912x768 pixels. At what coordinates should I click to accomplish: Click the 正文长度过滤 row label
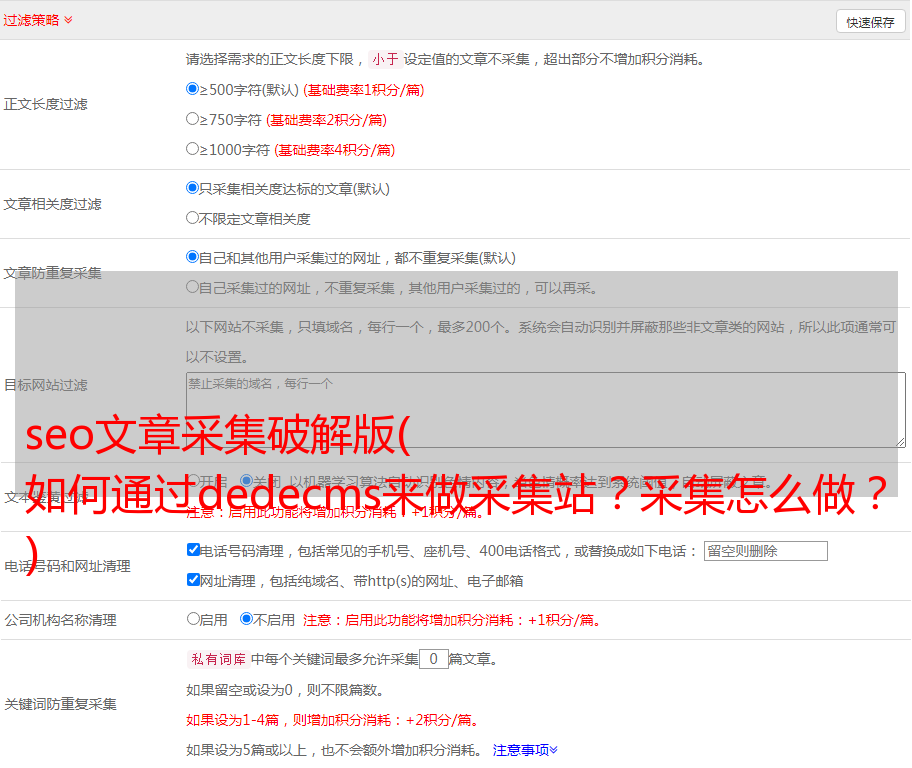[45, 104]
